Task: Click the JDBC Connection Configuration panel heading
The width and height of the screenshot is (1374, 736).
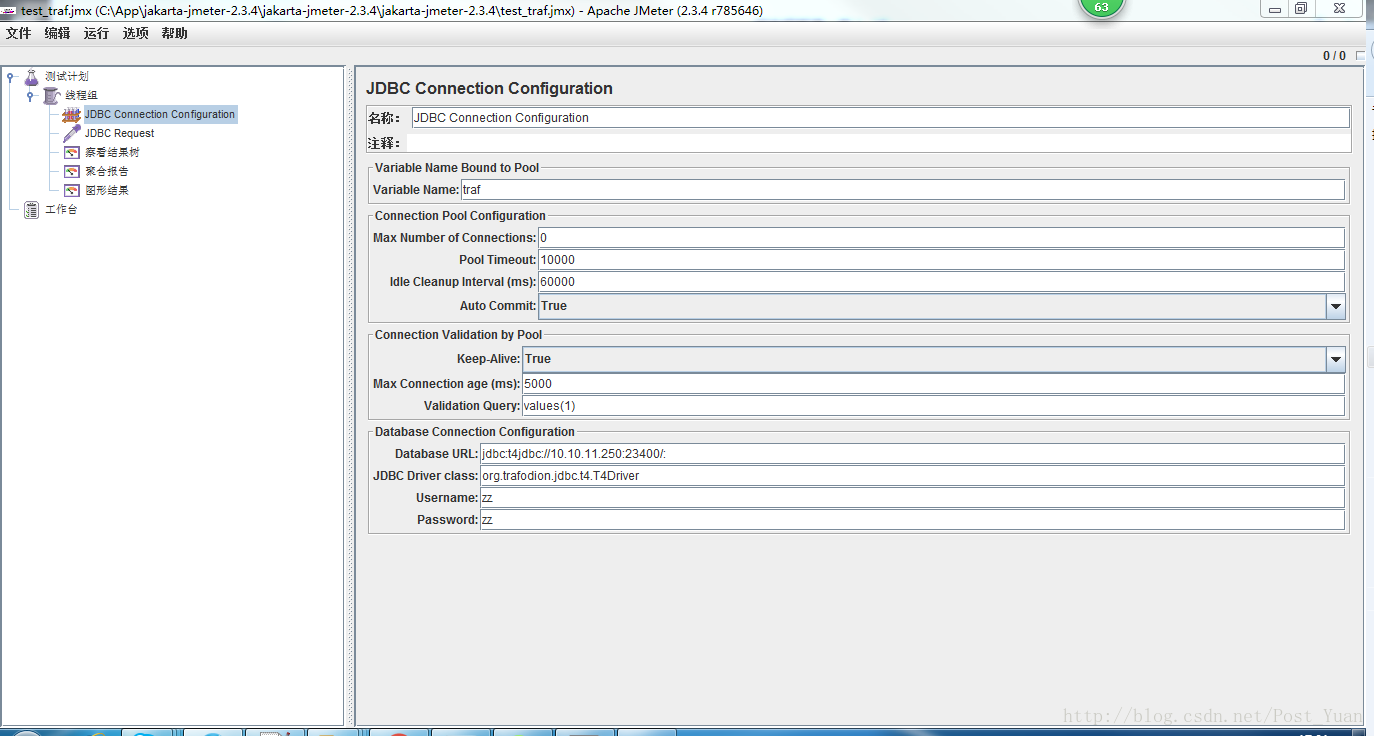Action: pos(489,89)
